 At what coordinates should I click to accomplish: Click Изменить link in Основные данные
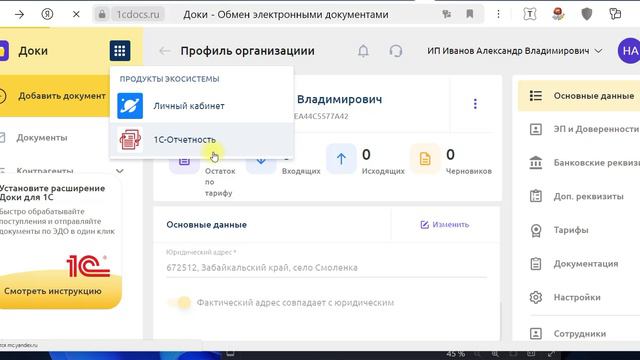coord(445,224)
